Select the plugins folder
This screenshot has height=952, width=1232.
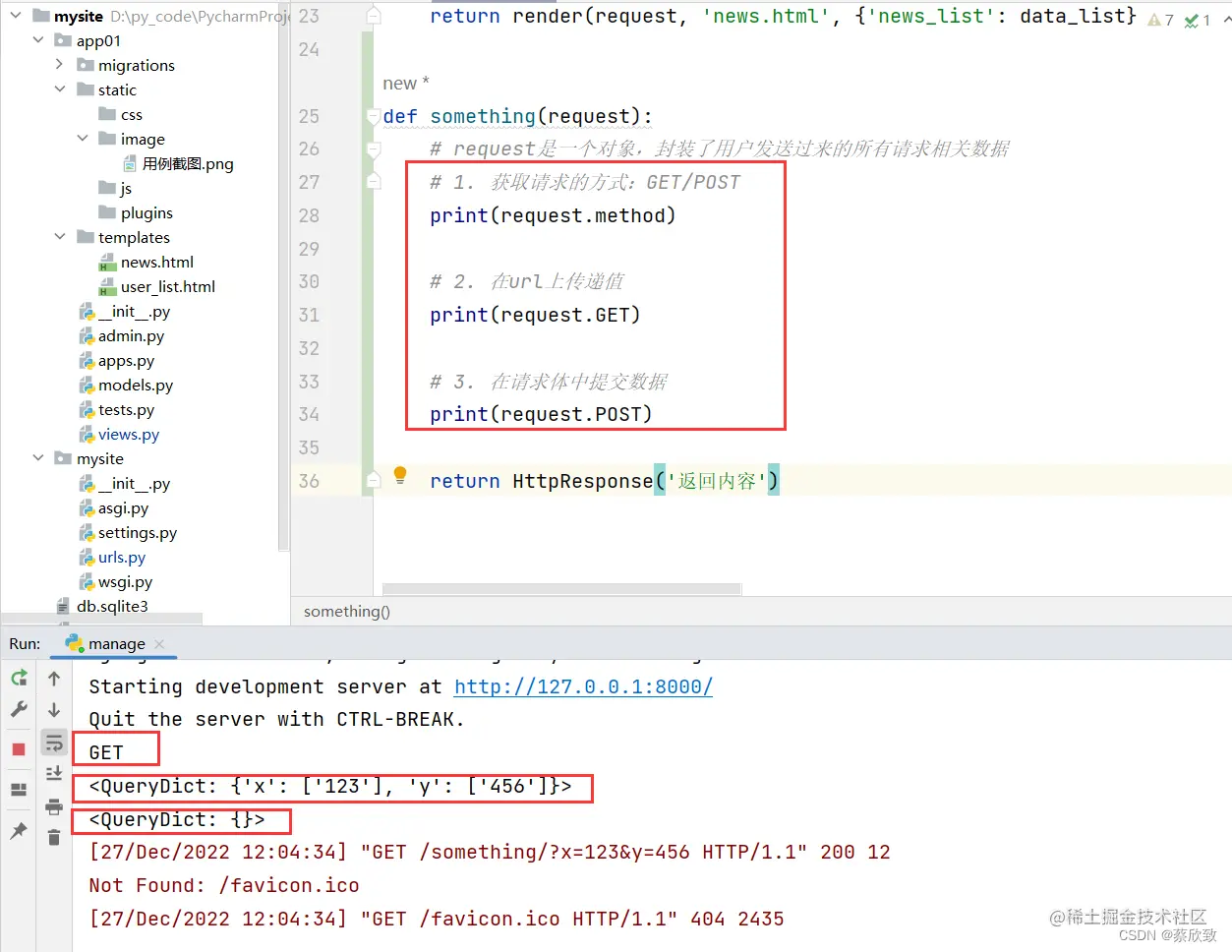(146, 212)
